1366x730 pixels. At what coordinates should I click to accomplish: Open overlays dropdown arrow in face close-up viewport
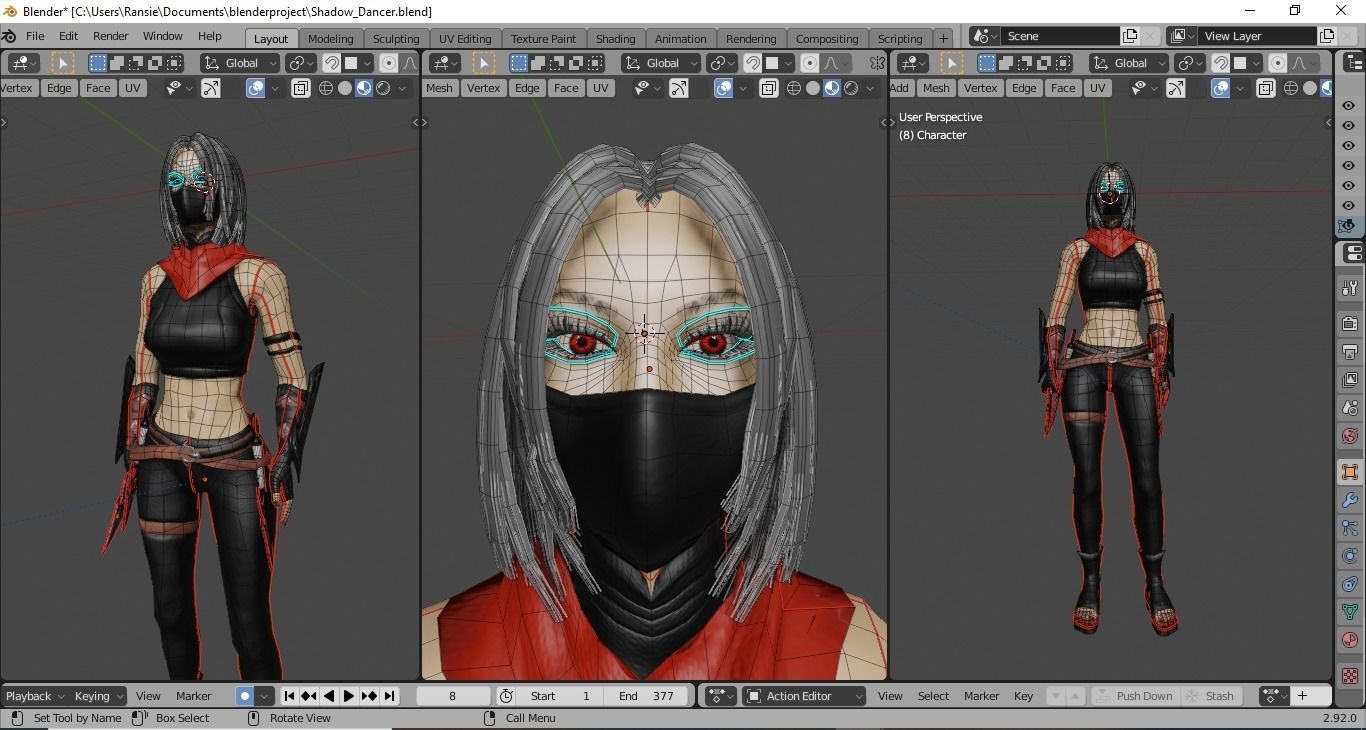pos(742,88)
